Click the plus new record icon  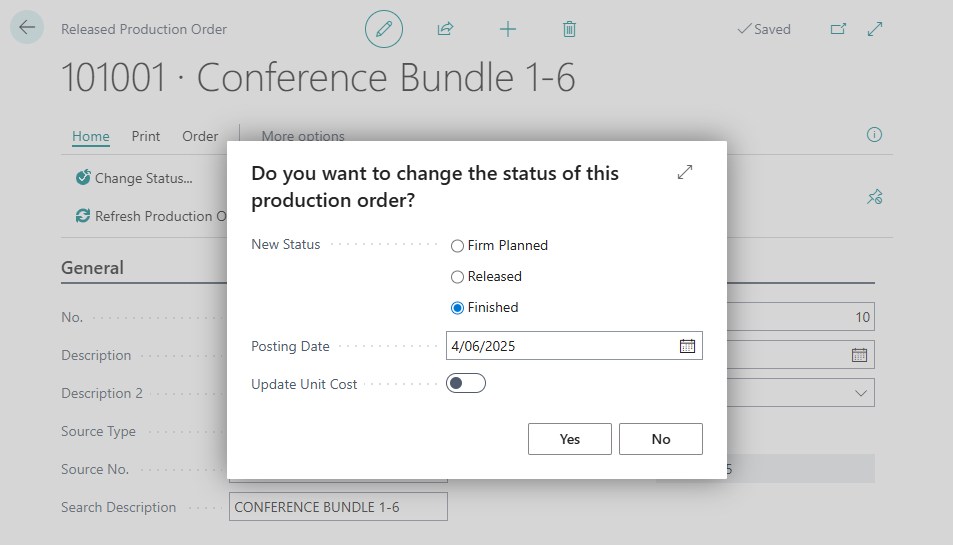(x=507, y=29)
